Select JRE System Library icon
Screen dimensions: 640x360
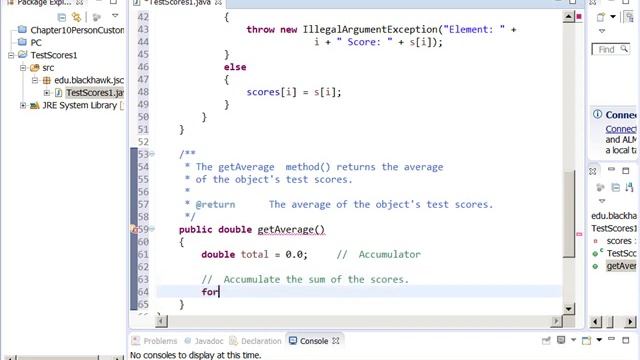coord(35,106)
